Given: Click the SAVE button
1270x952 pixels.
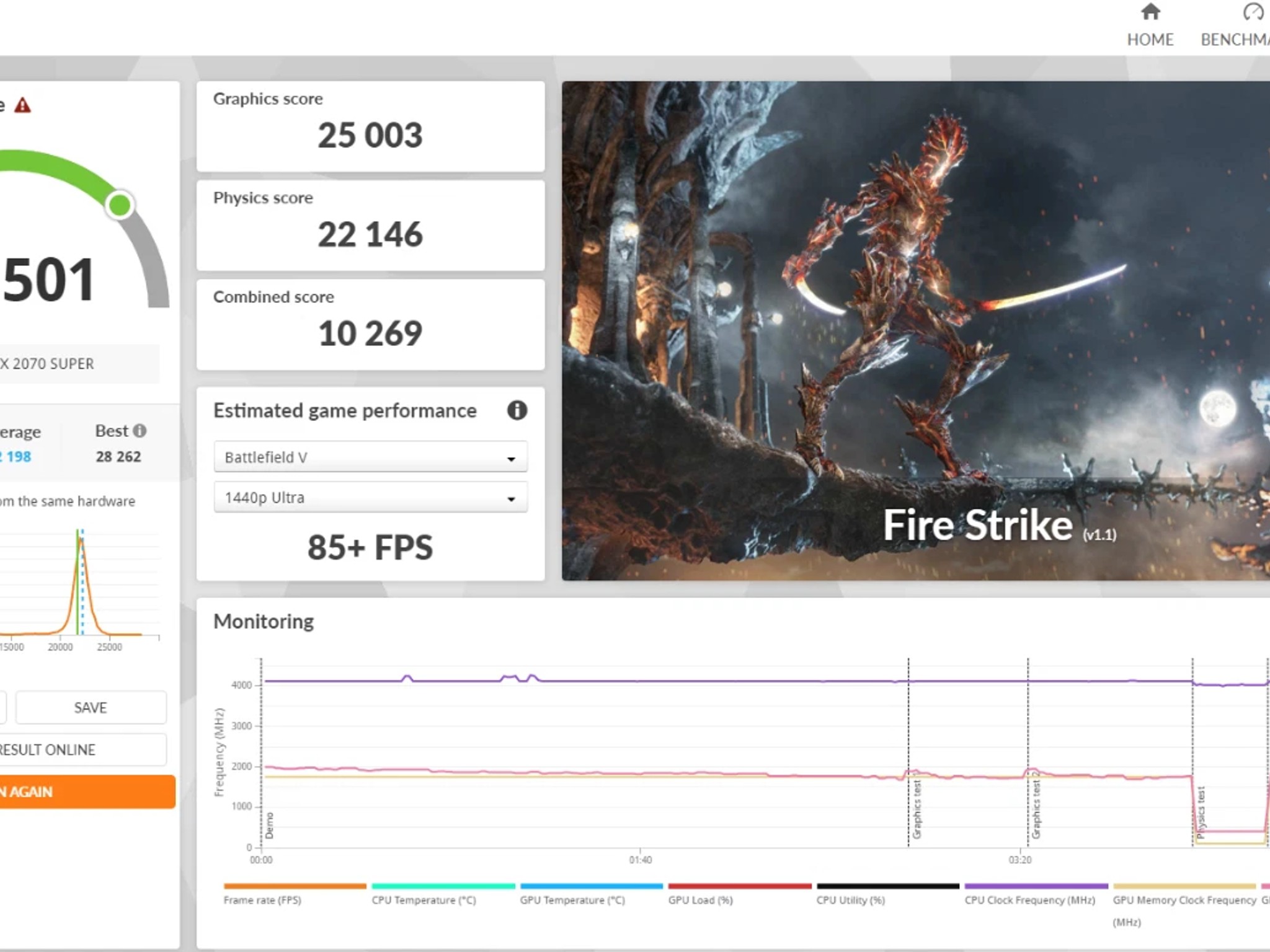Looking at the screenshot, I should coord(91,708).
